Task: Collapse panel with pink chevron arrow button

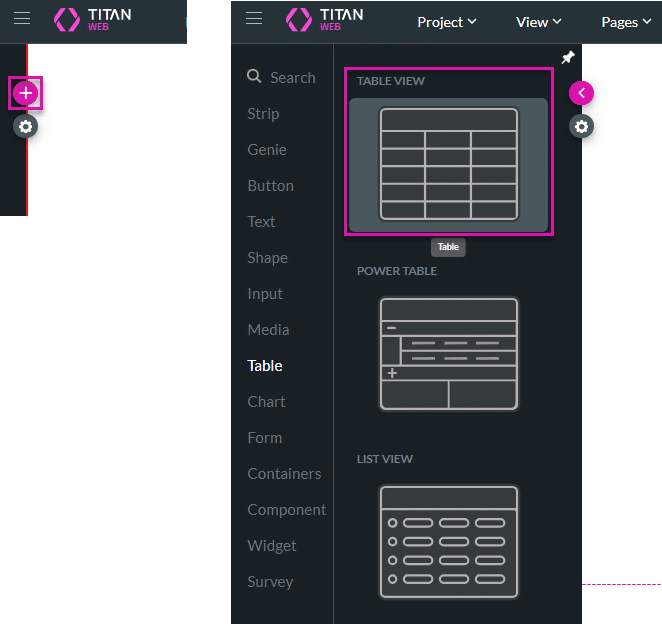Action: click(x=582, y=93)
